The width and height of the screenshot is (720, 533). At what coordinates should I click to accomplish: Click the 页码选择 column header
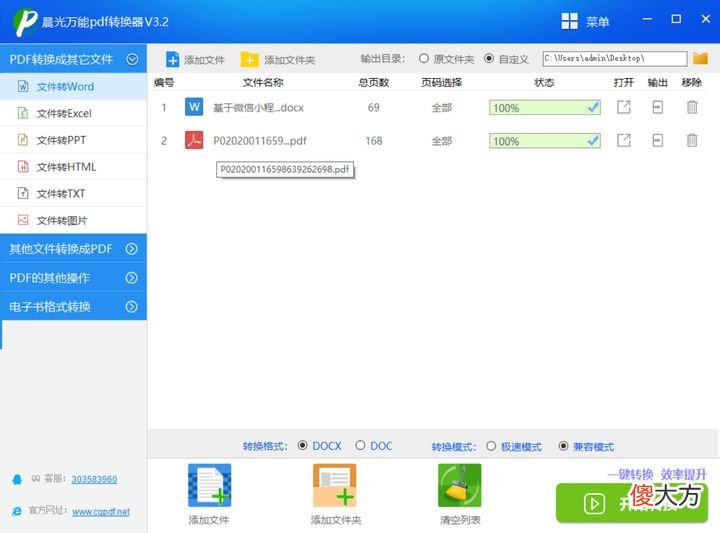point(442,83)
